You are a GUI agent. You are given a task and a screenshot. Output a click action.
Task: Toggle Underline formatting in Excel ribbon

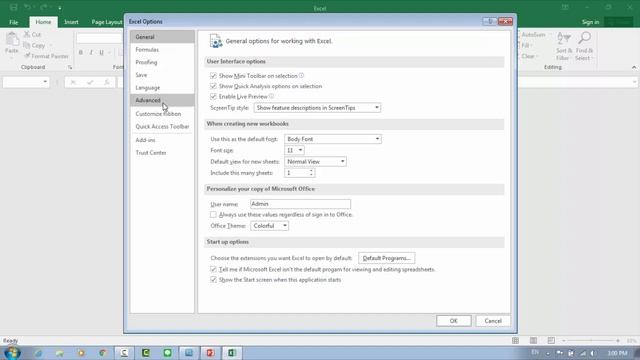101,52
